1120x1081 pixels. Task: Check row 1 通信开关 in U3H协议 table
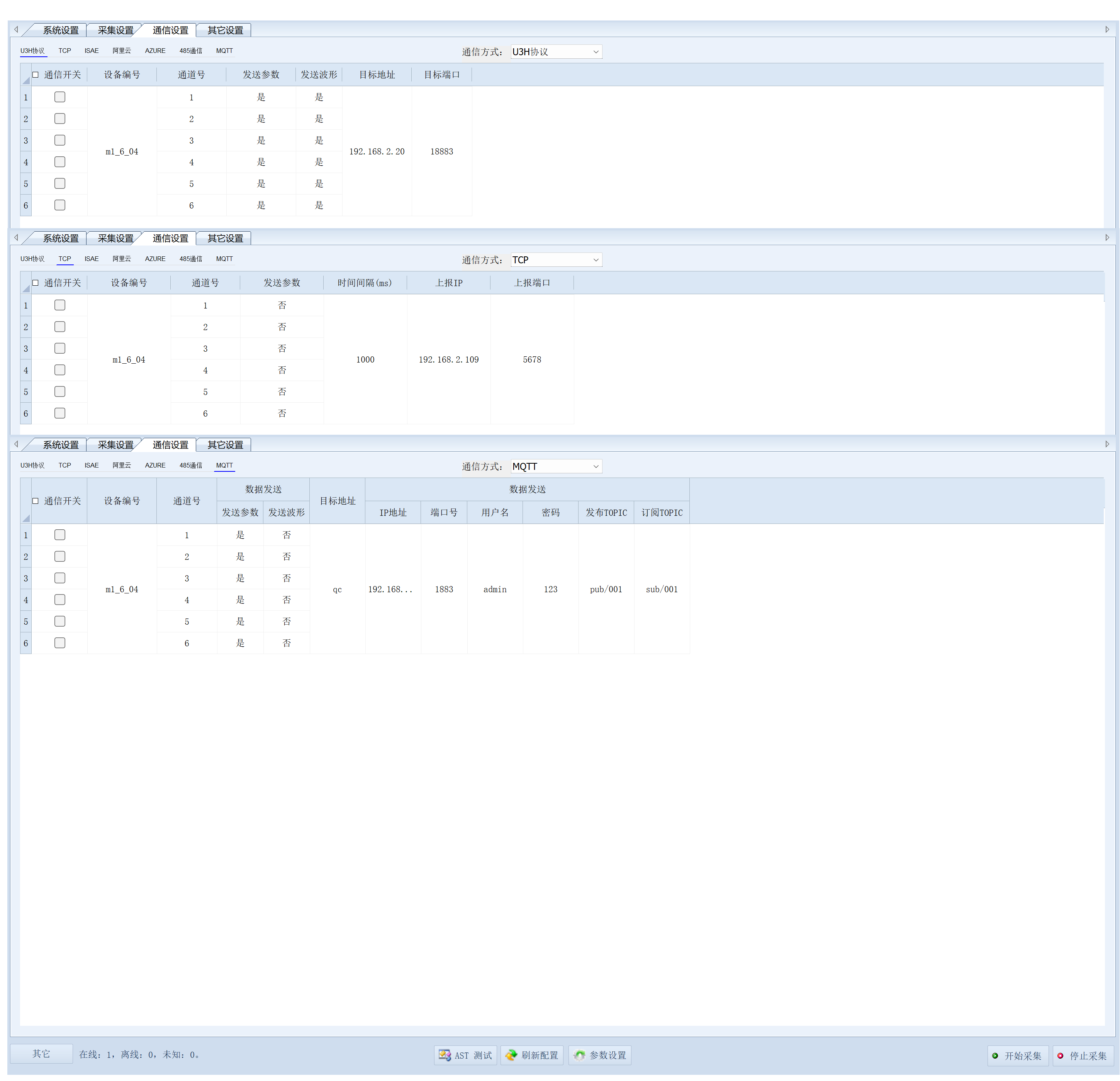[59, 97]
